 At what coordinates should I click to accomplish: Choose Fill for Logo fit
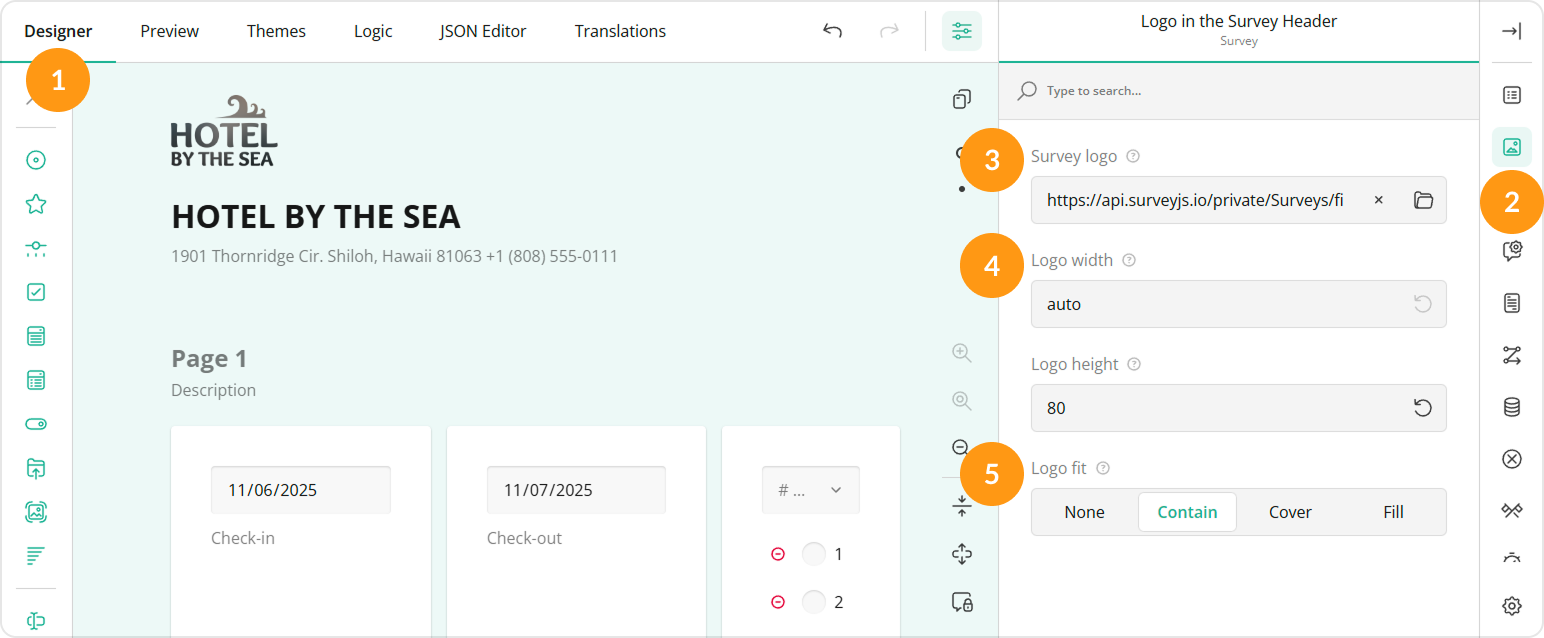pos(1393,512)
